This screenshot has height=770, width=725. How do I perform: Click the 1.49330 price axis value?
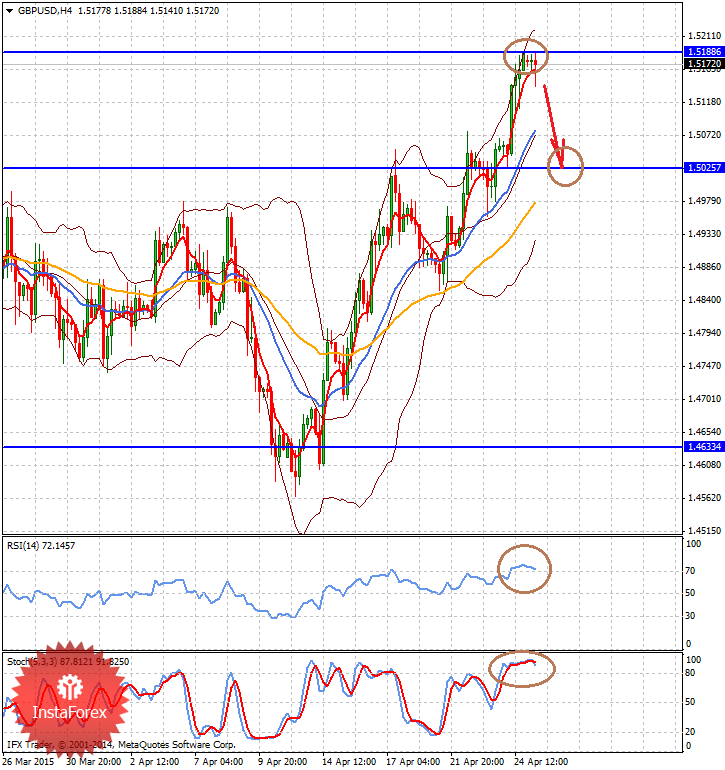[x=704, y=234]
